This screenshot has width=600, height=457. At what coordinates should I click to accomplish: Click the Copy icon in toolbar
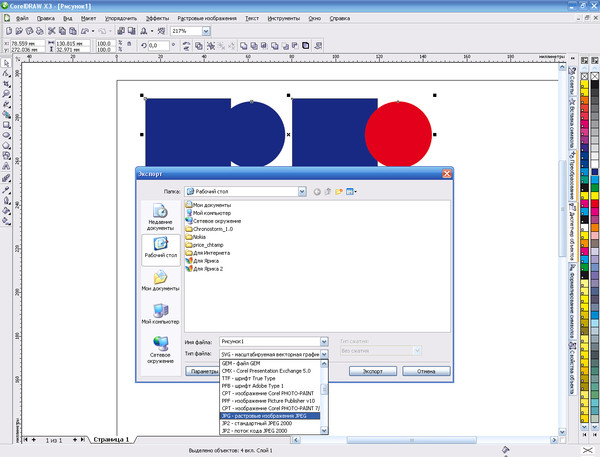(62, 31)
